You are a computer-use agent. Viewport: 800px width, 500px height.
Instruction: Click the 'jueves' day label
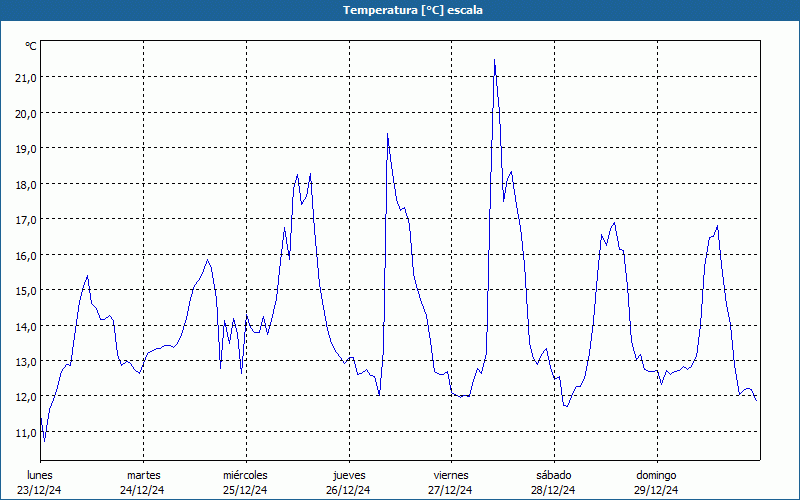[x=349, y=475]
